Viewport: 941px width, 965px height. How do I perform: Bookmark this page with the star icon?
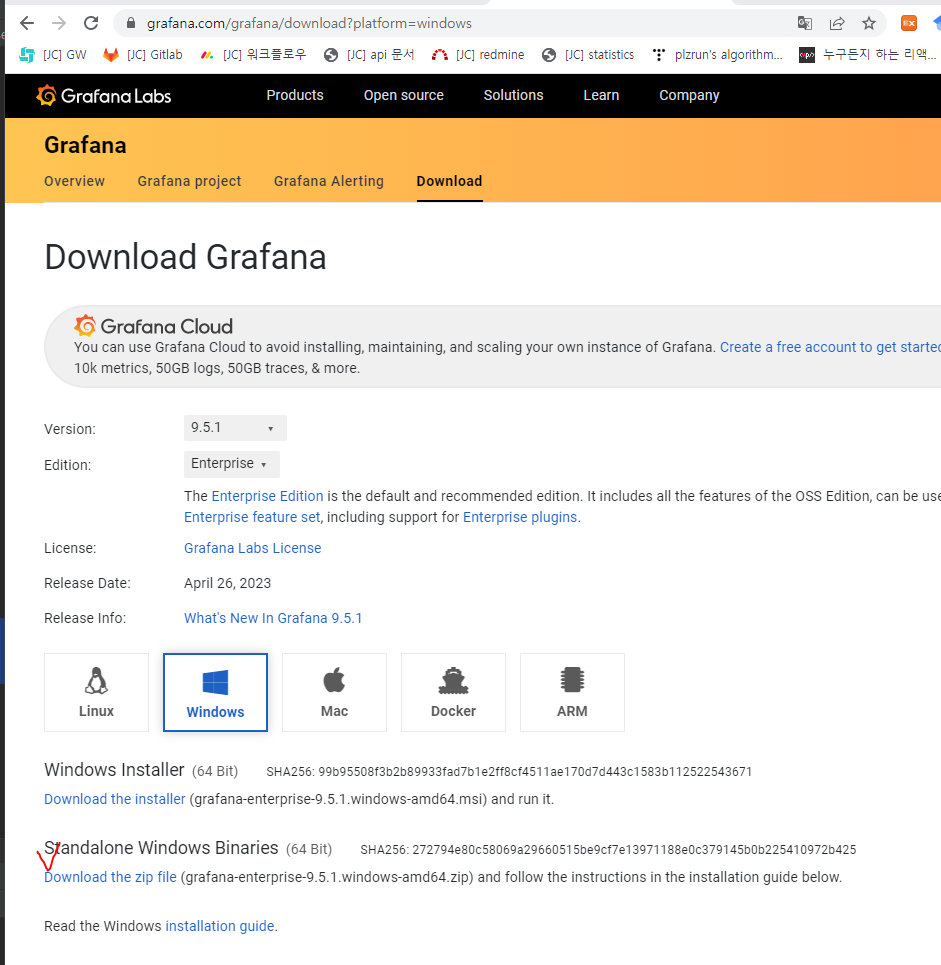point(869,23)
